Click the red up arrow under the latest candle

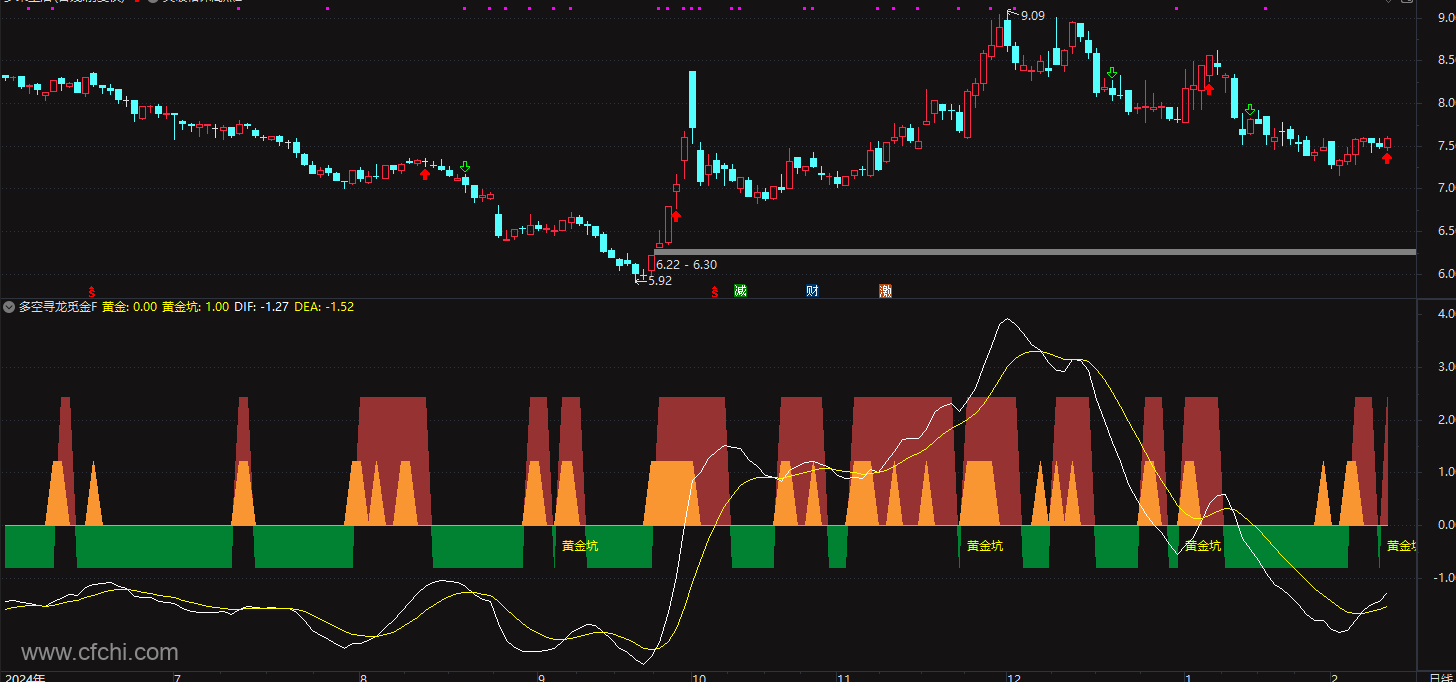[1387, 157]
